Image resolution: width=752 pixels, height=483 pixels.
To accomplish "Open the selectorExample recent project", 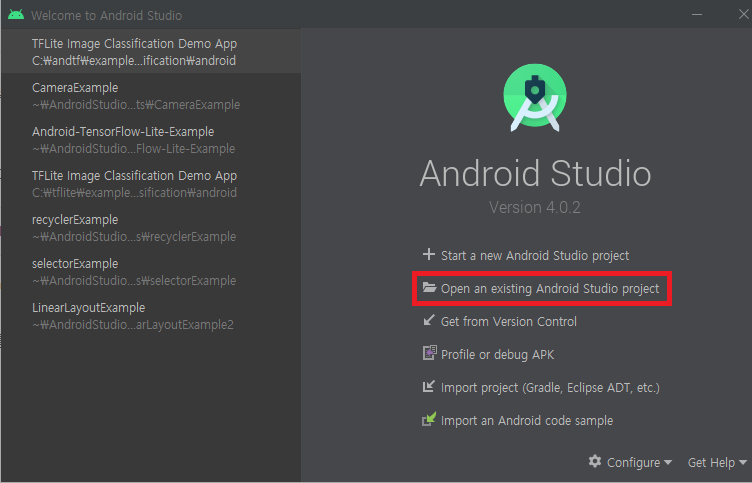I will 151,272.
